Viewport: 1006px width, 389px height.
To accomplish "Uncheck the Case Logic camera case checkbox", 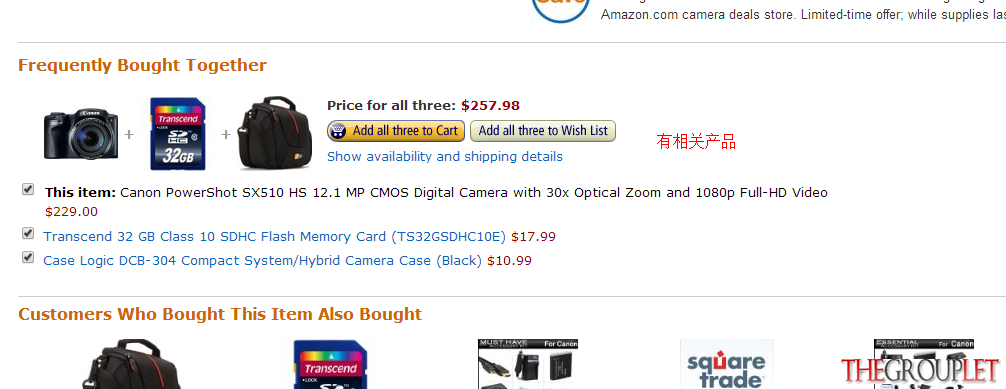I will [28, 257].
